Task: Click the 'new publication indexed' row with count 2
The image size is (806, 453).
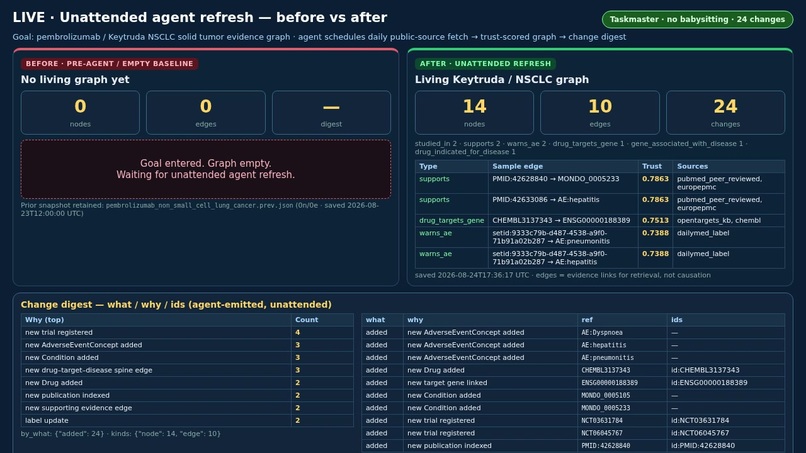Action: (187, 395)
